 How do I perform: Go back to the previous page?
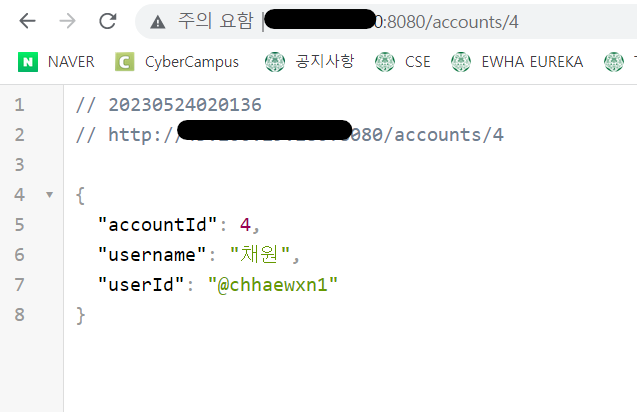pyautogui.click(x=27, y=21)
